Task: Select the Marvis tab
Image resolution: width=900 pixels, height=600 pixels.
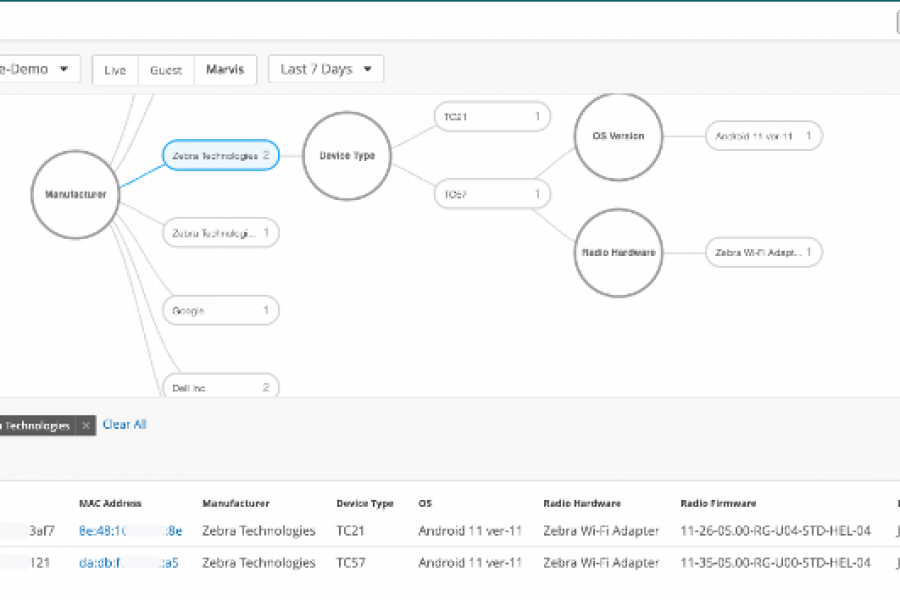Action: point(225,70)
